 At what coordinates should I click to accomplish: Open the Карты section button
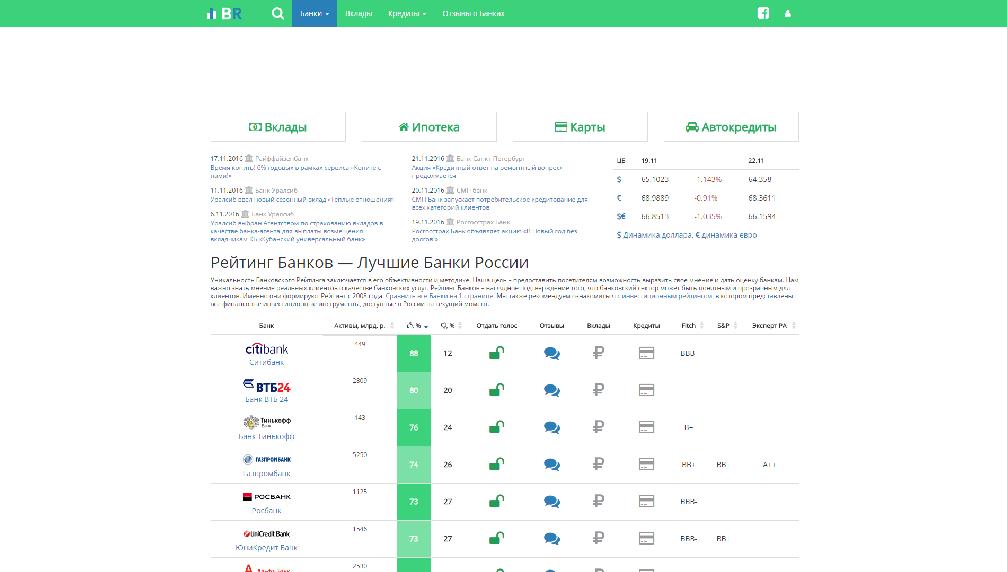coord(579,127)
